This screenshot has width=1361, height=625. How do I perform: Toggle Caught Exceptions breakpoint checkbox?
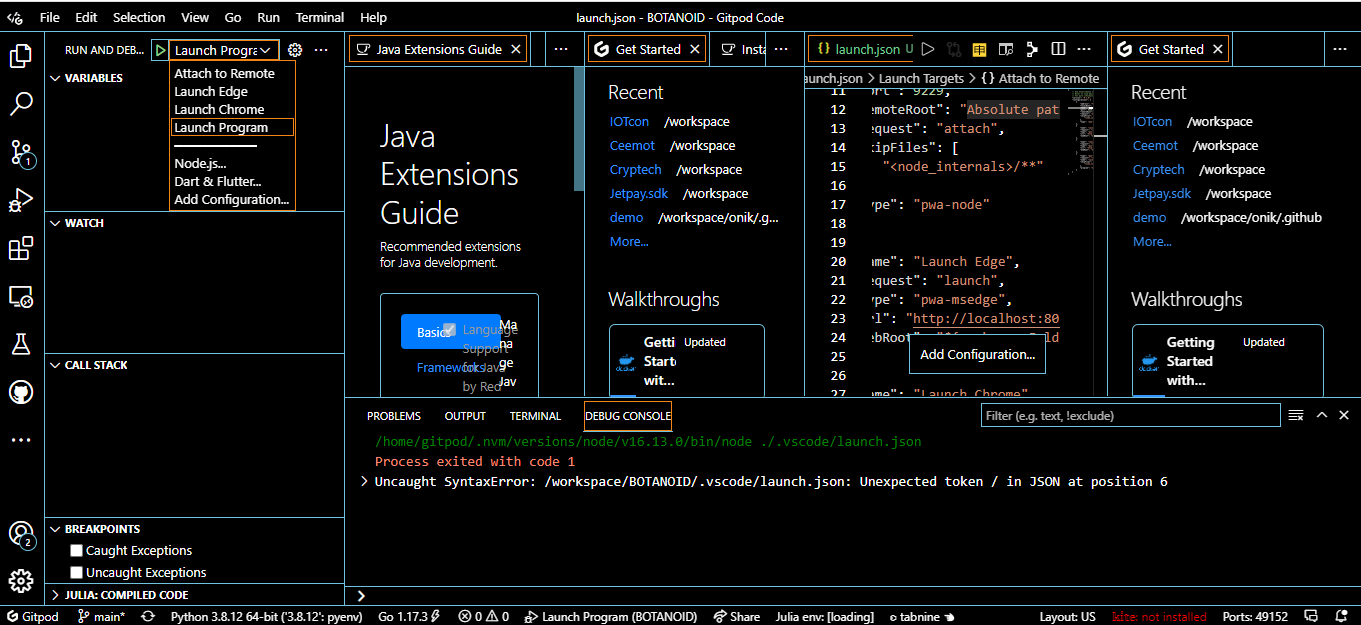(76, 550)
